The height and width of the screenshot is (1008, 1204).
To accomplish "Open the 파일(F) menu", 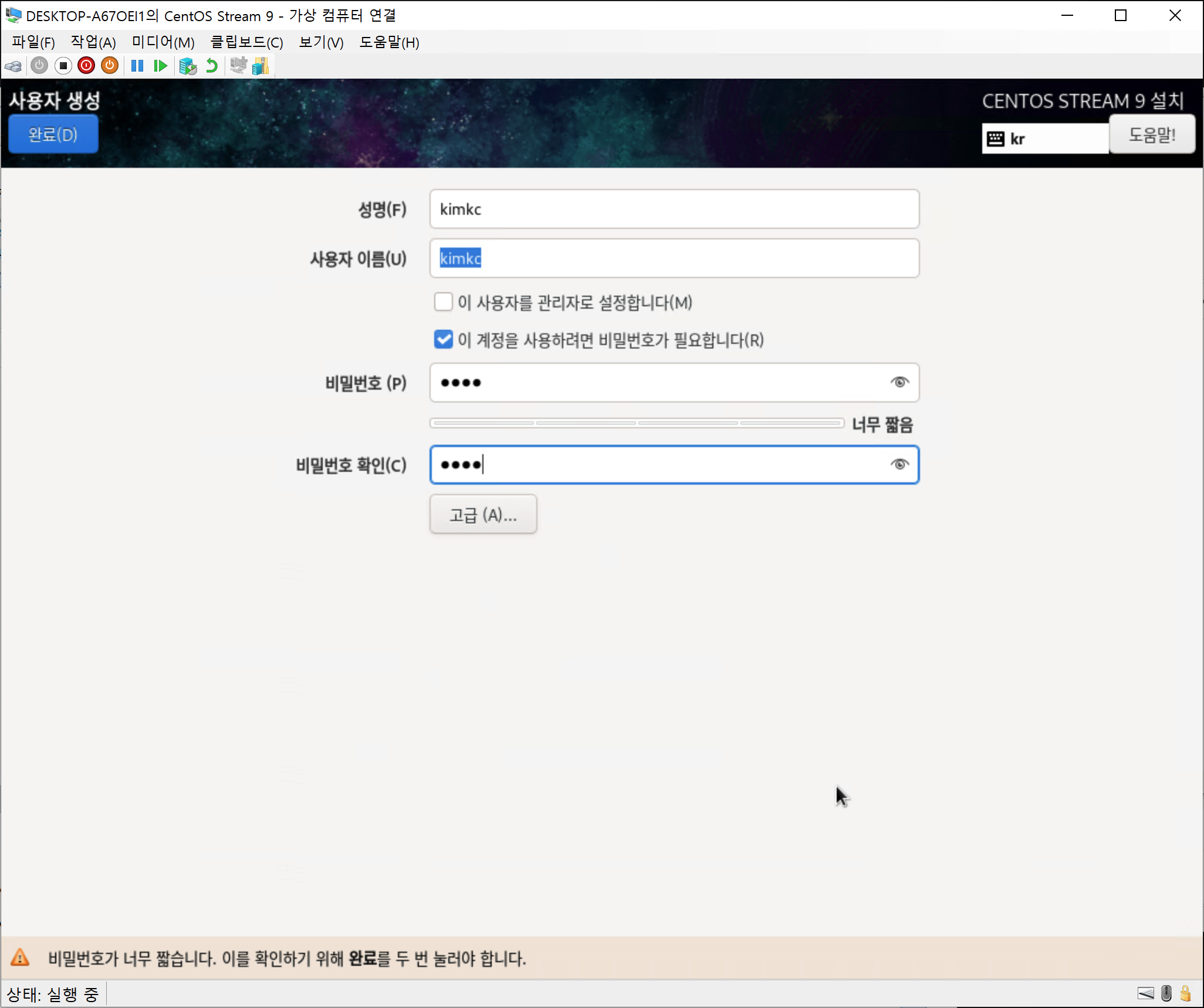I will pyautogui.click(x=33, y=42).
